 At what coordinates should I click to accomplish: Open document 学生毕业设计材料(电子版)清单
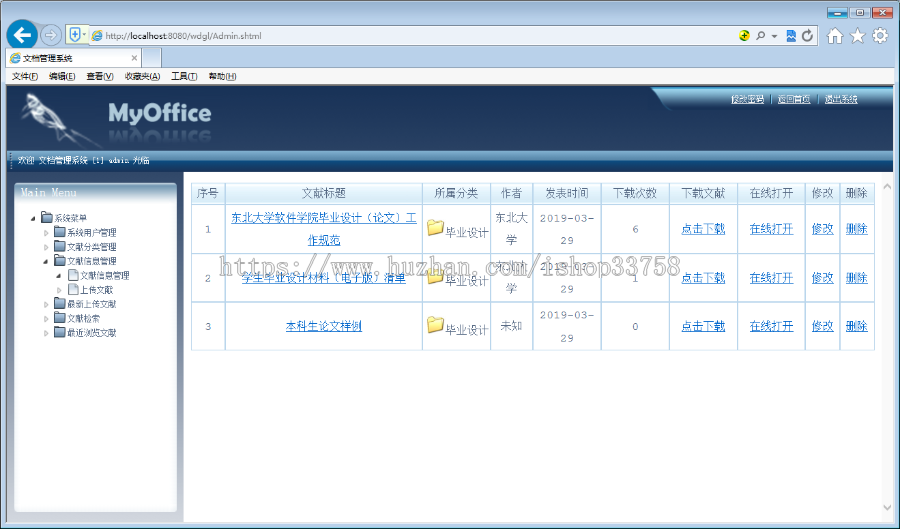point(324,278)
